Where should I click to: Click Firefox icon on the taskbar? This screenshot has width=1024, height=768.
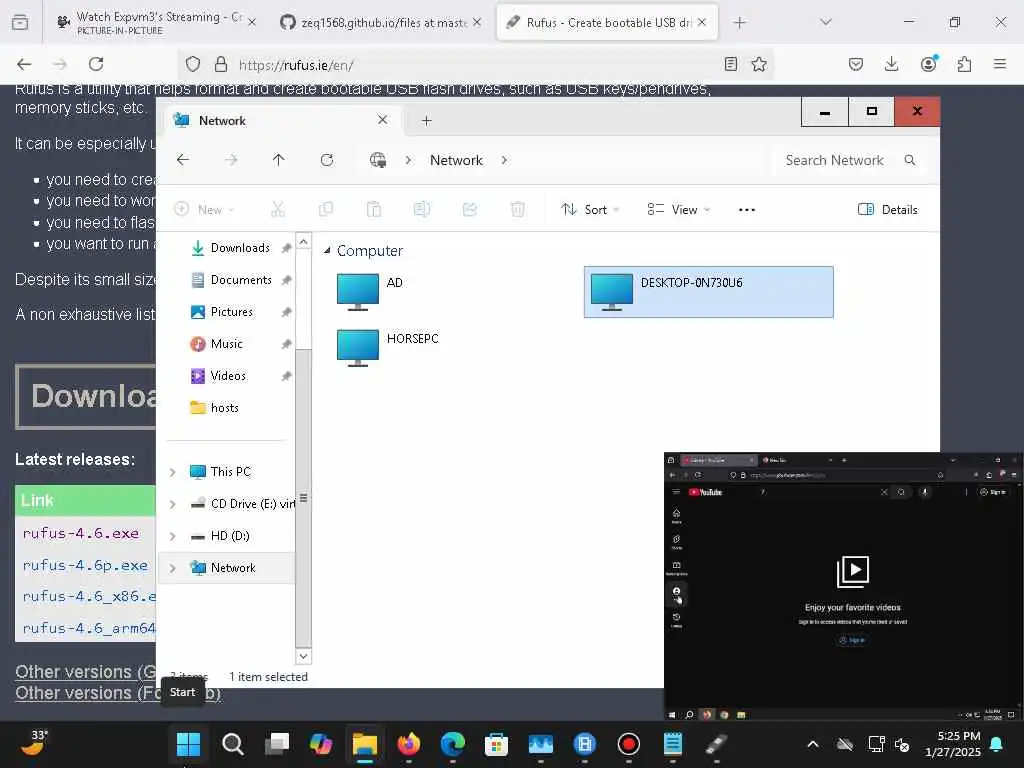tap(409, 744)
